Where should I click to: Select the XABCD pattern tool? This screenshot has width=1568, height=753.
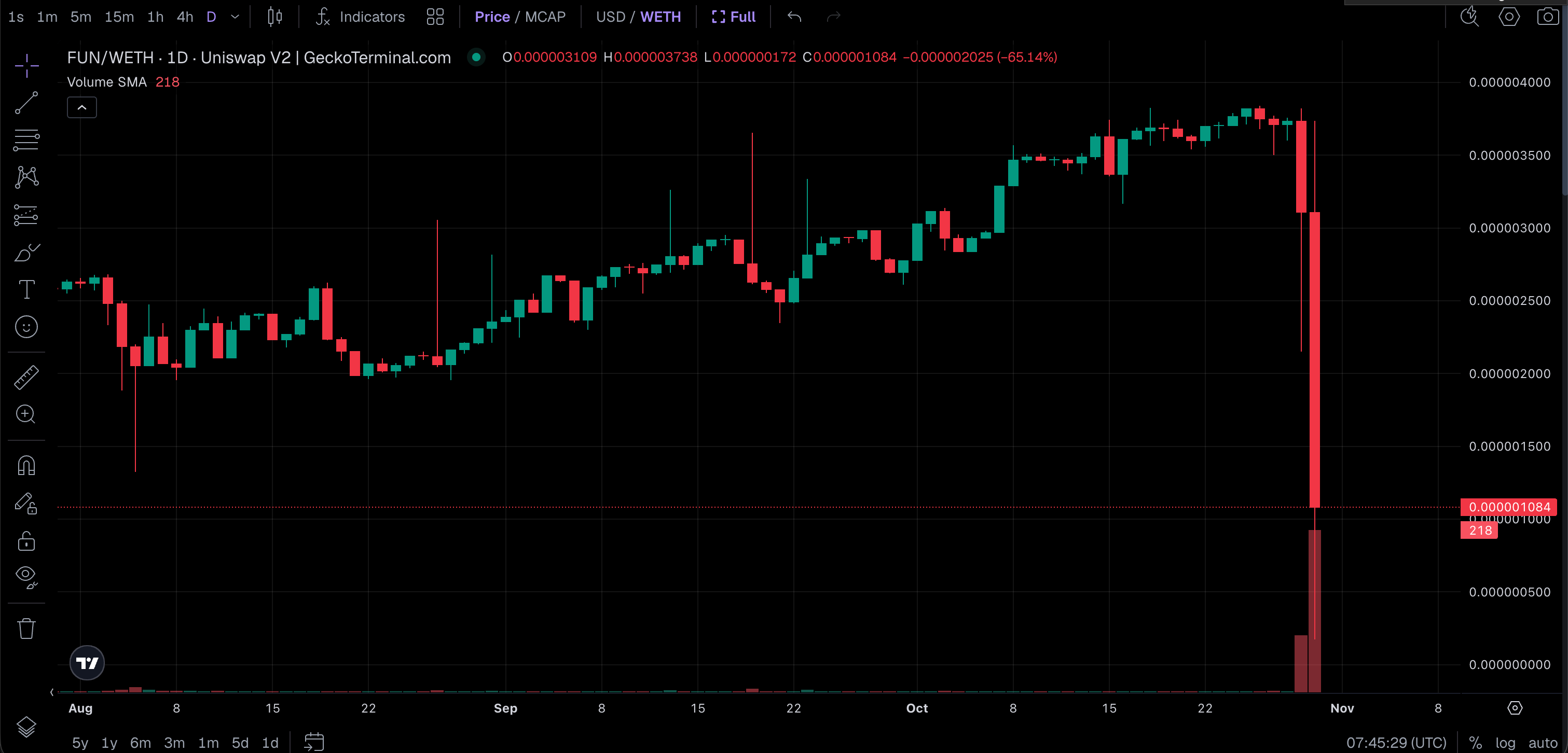point(26,177)
